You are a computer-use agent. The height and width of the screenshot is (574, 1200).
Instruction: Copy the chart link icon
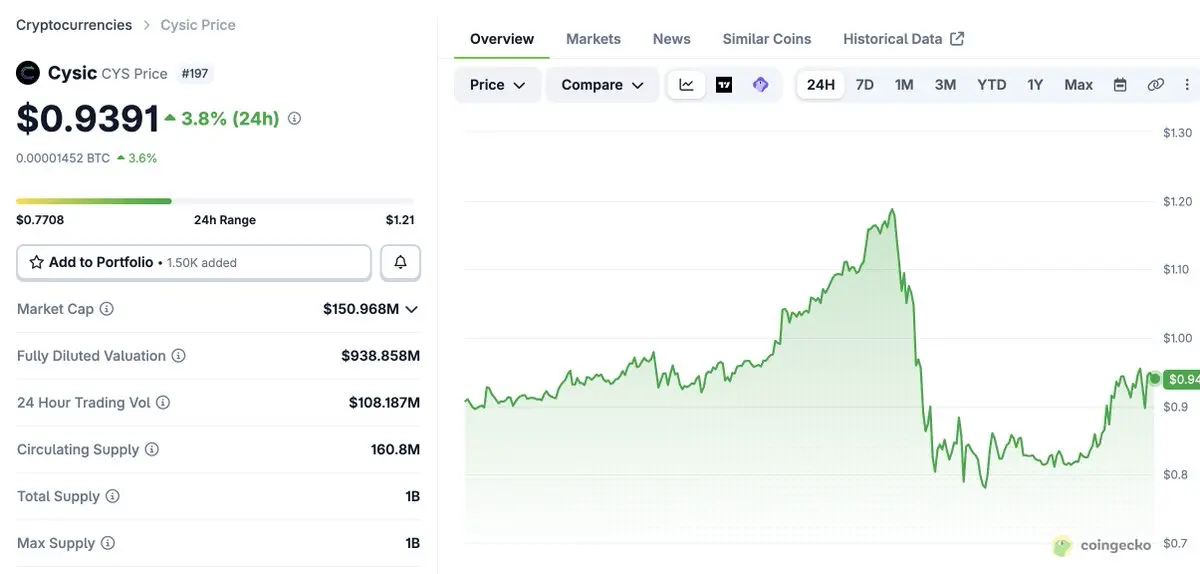tap(1156, 85)
